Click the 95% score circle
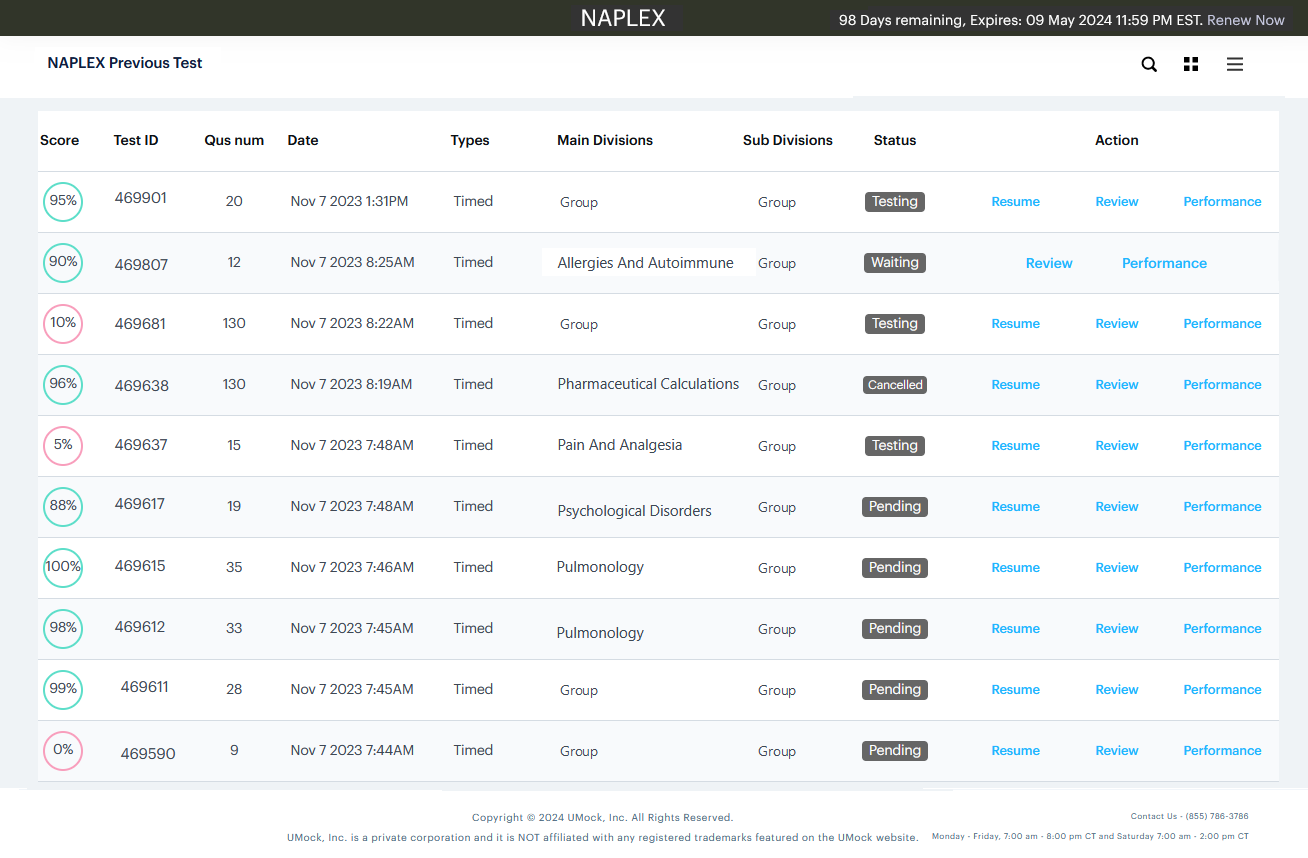The image size is (1308, 858). click(x=63, y=201)
